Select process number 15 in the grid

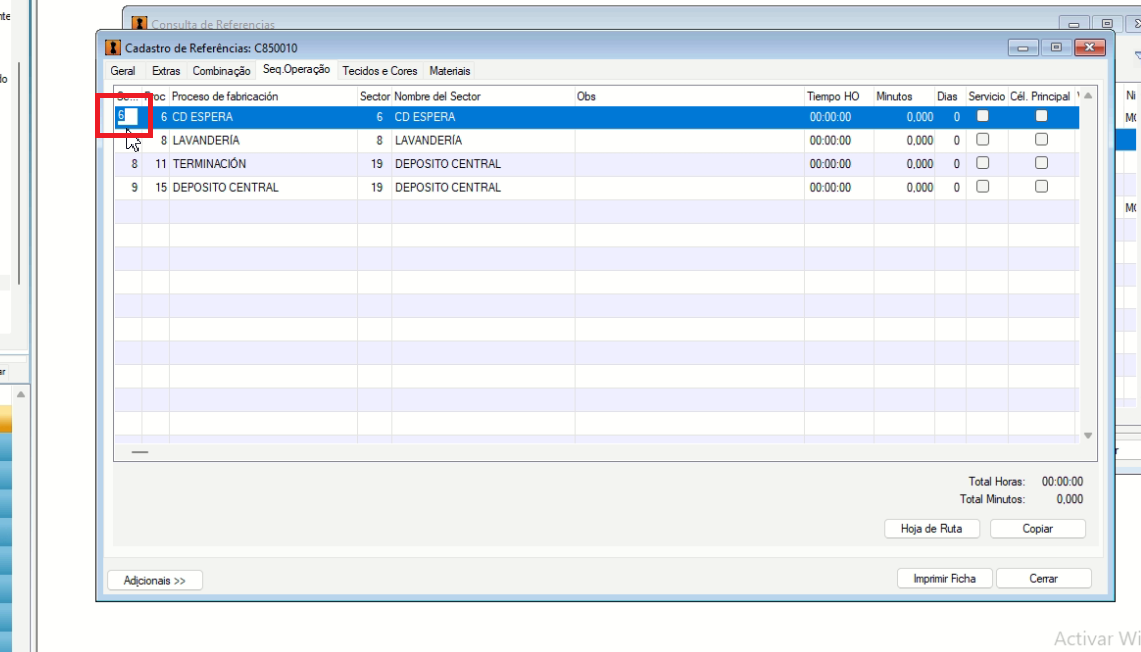[161, 187]
